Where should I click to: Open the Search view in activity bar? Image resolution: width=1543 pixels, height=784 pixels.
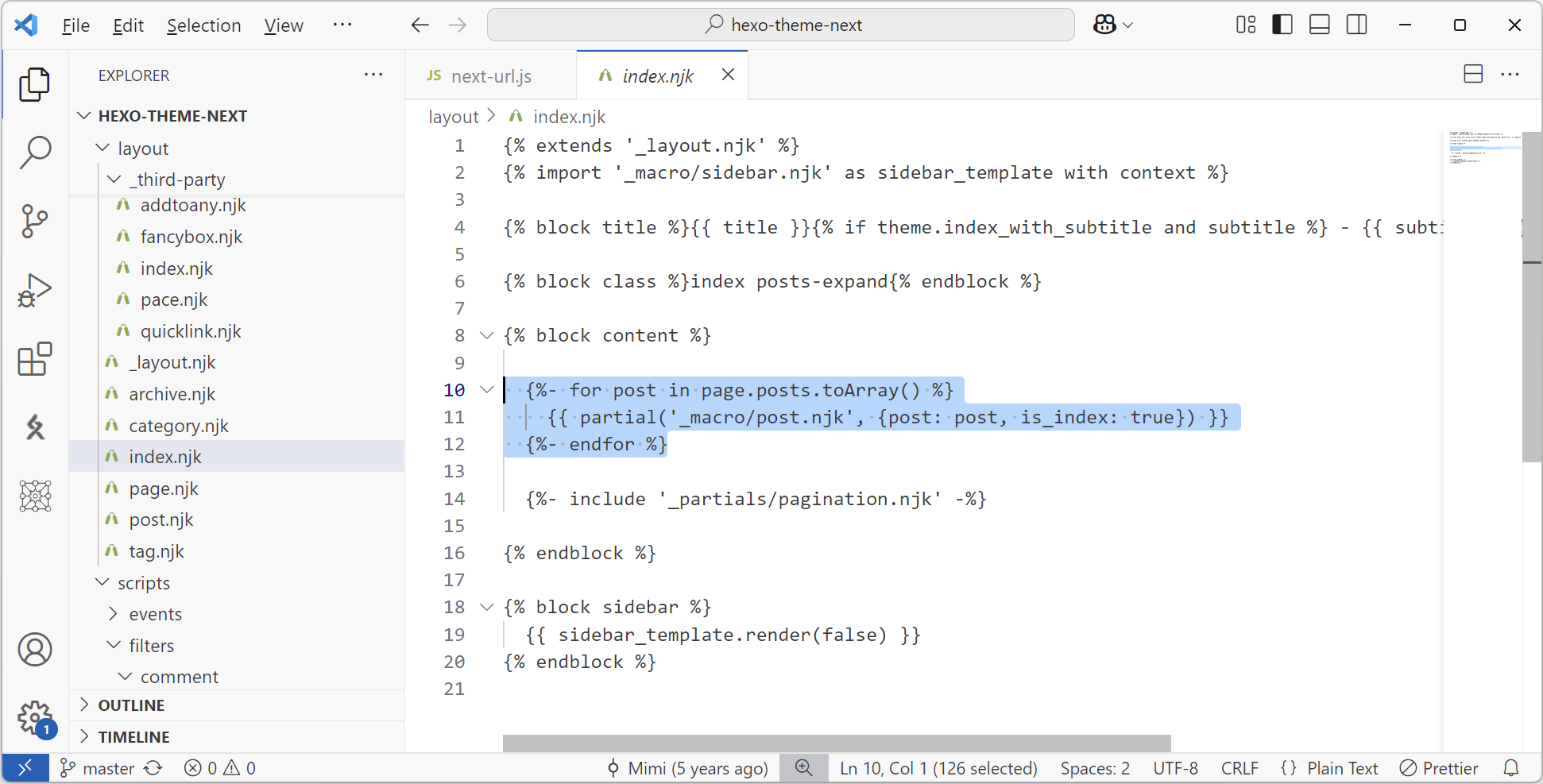(35, 152)
